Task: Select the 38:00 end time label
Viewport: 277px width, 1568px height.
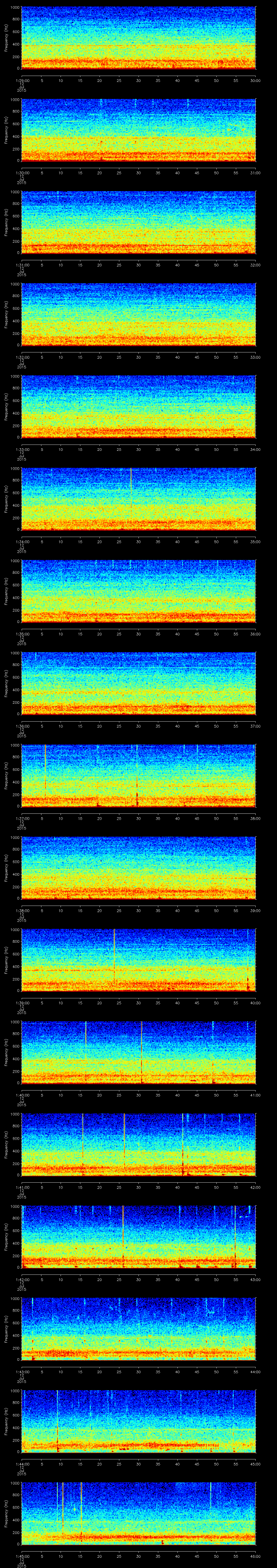Action: tap(255, 818)
